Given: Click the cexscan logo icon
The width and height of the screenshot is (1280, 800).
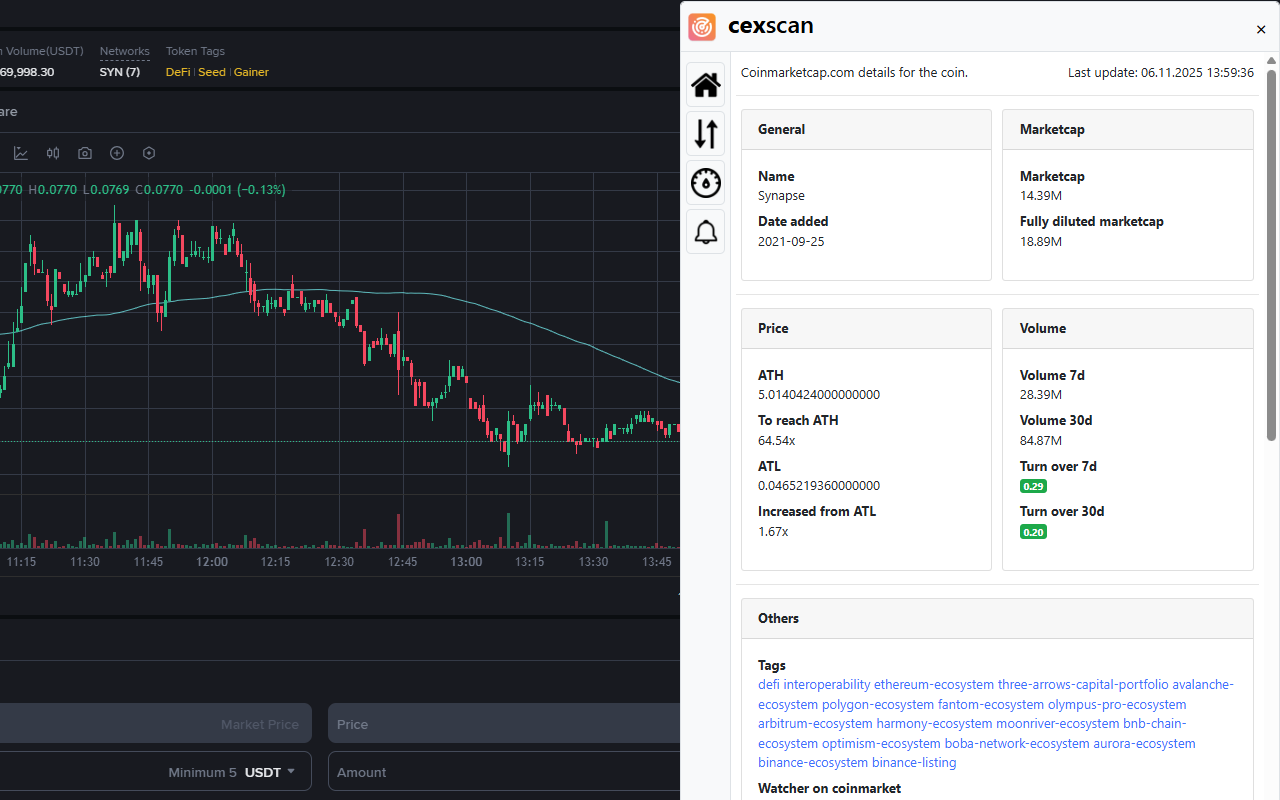Looking at the screenshot, I should (x=702, y=27).
